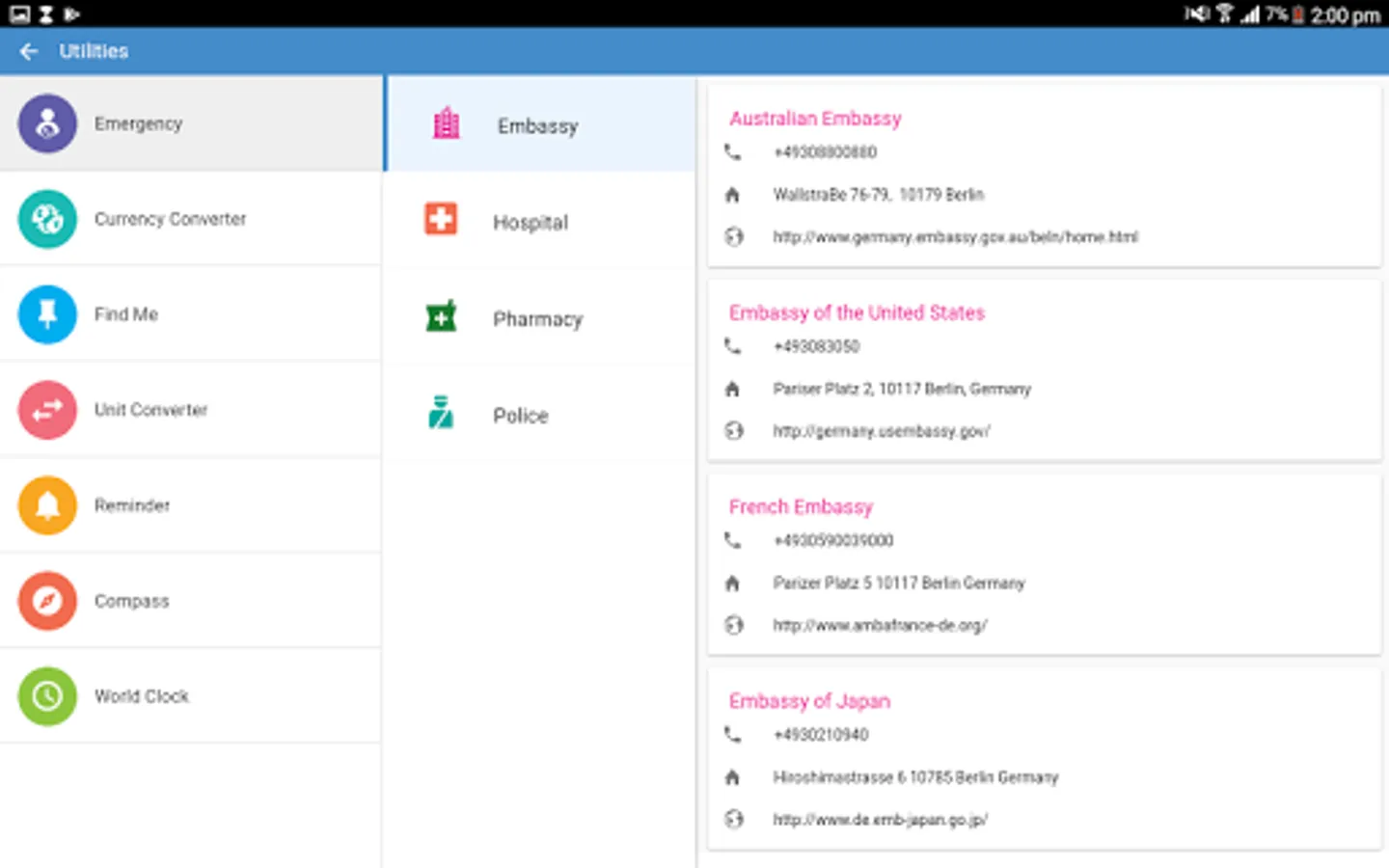Screen dimensions: 1389x868
Task: Tap the World Clock green icon
Action: (x=47, y=696)
